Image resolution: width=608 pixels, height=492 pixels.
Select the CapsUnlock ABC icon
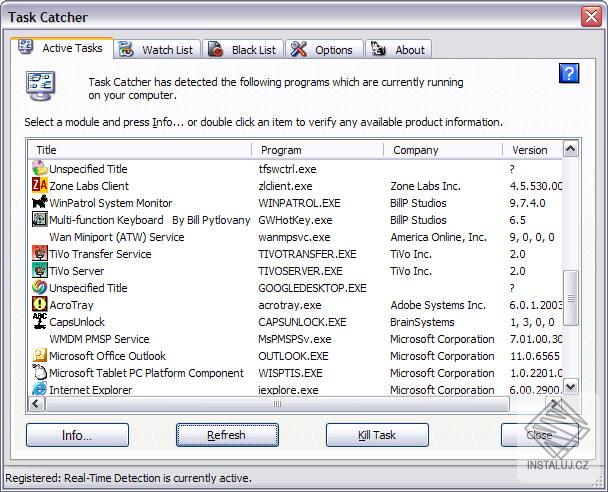pyautogui.click(x=40, y=321)
